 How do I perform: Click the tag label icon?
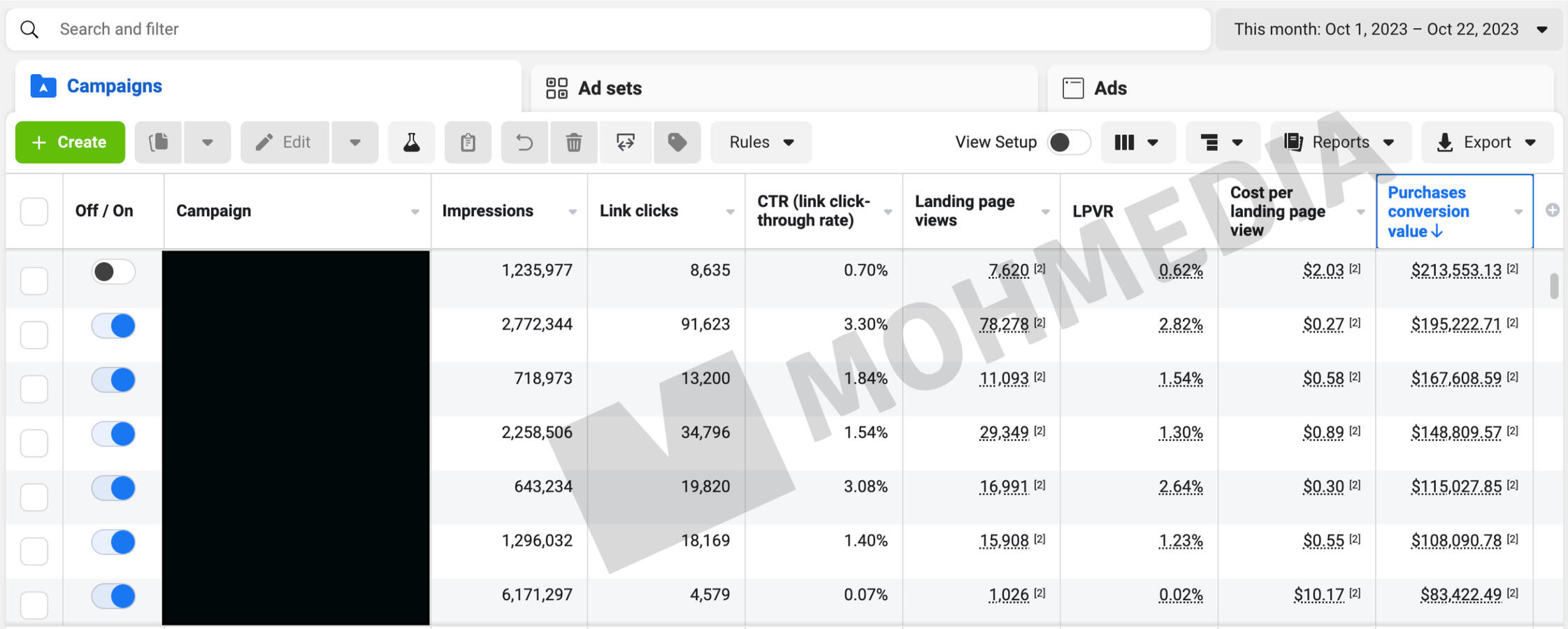[x=677, y=143]
